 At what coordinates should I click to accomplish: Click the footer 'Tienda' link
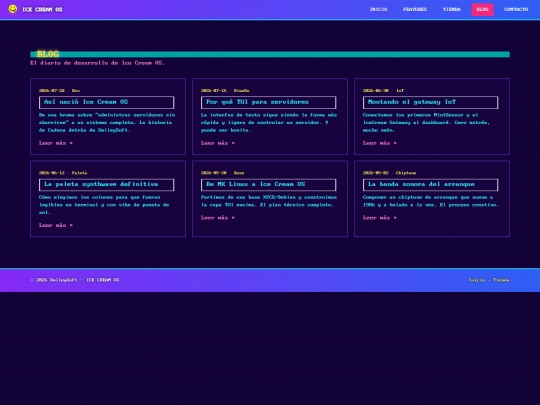[501, 280]
